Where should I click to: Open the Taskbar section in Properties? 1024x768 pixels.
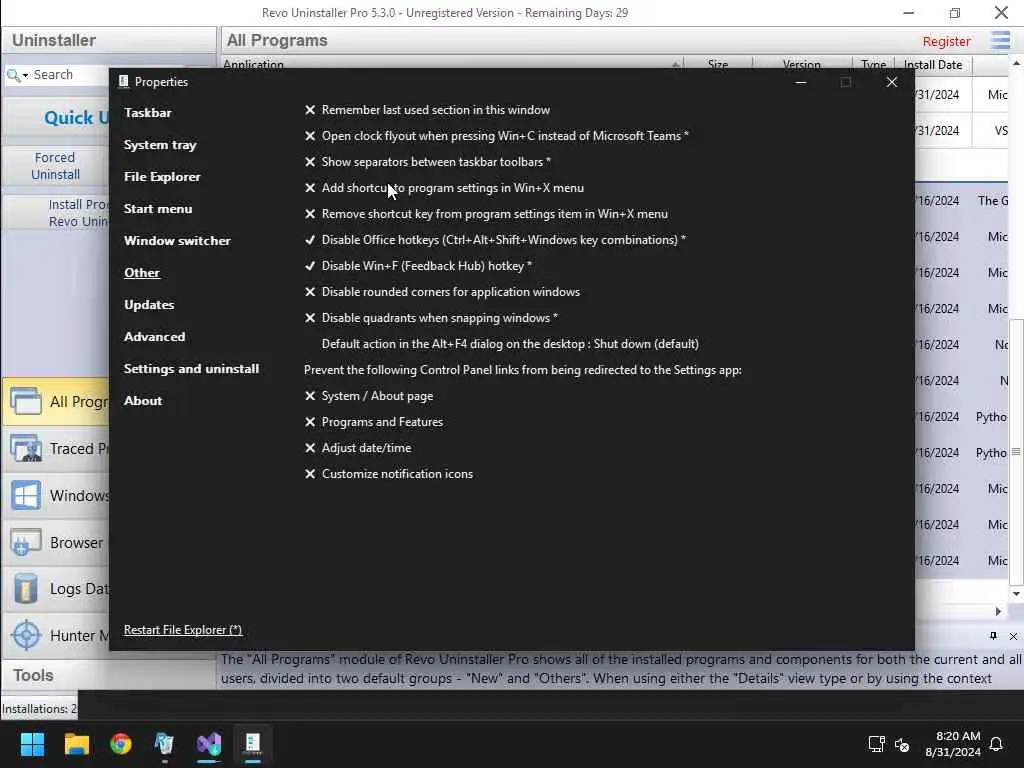pos(148,113)
